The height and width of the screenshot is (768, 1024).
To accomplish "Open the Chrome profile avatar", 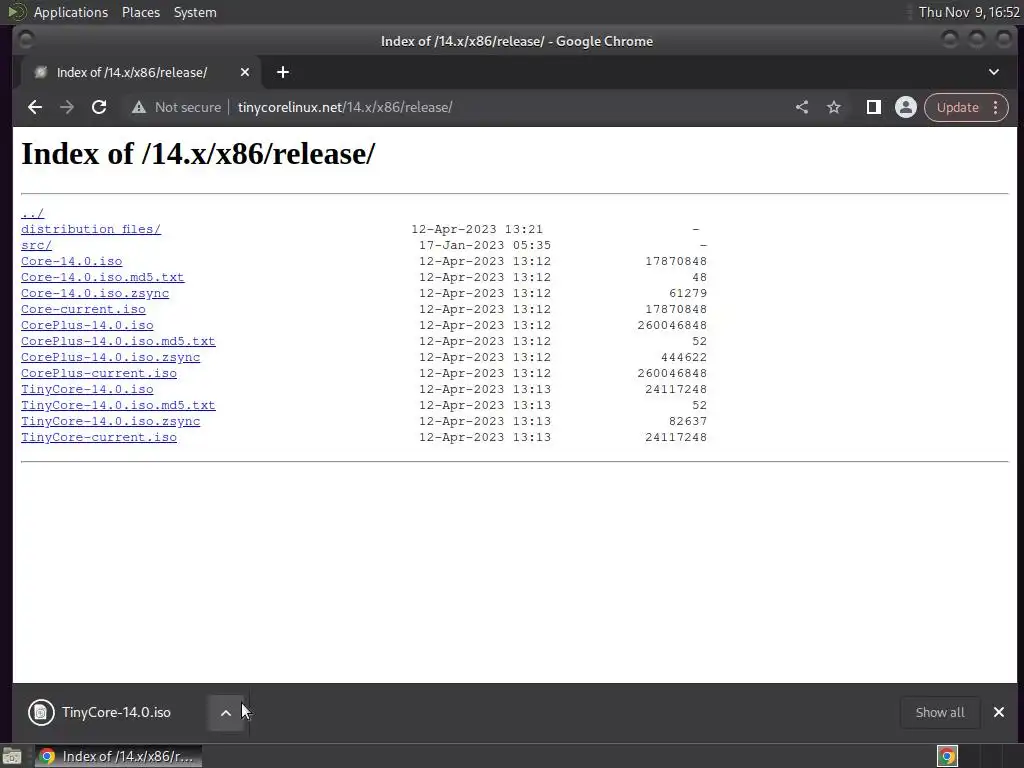I will 906,107.
